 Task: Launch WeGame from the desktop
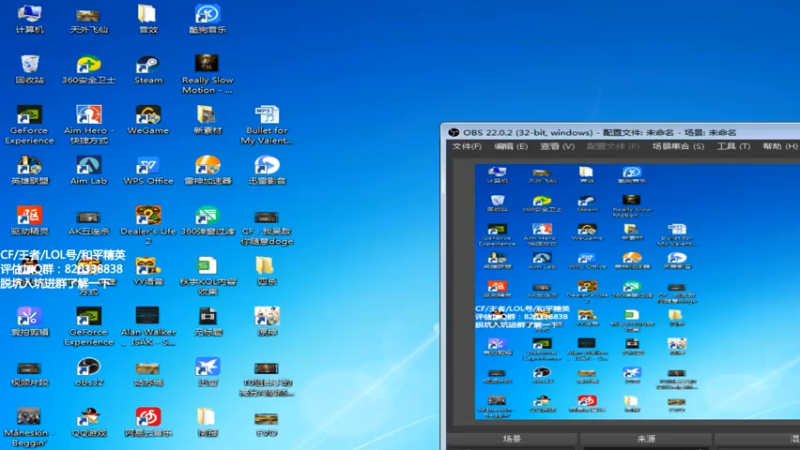point(148,120)
